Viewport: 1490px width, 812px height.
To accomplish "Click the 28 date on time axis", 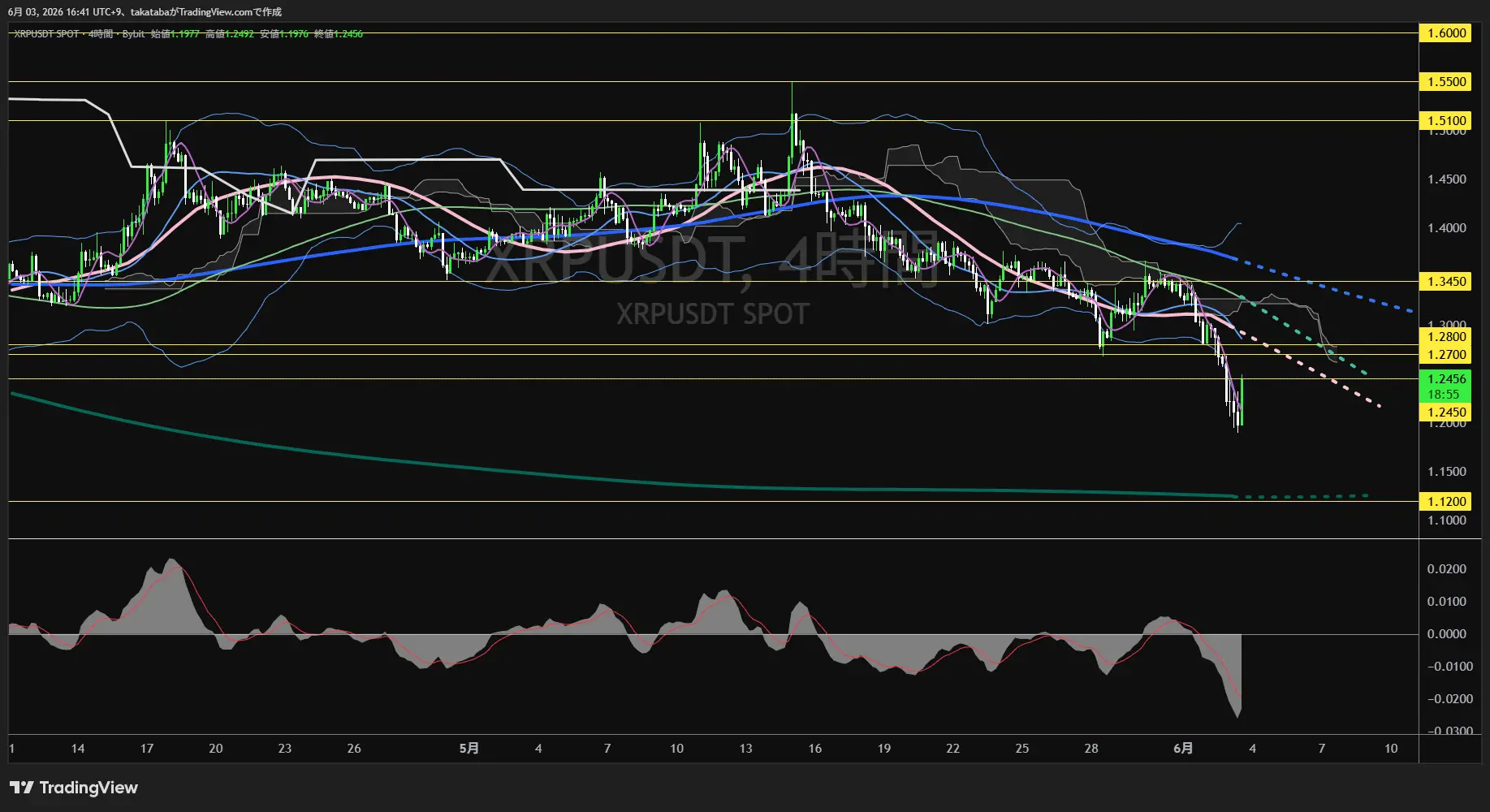I will coord(1091,749).
